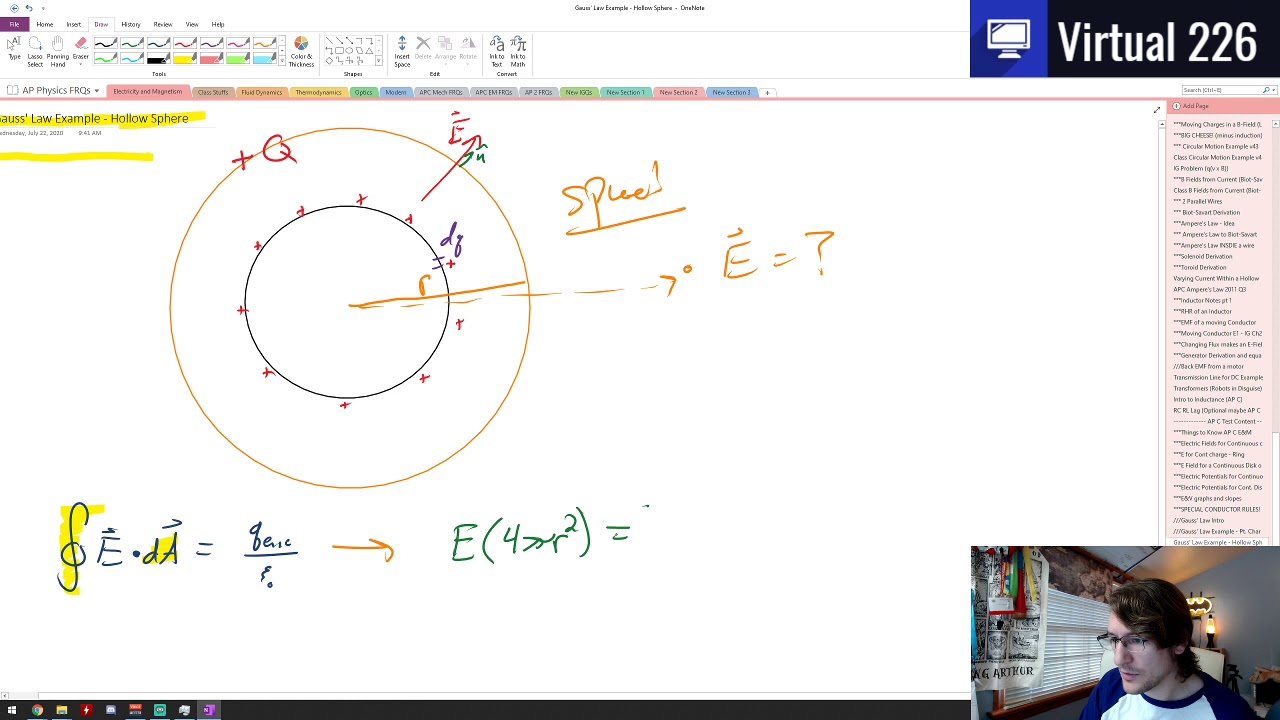Open the Help ribbon tab
This screenshot has width=1280, height=720.
[x=218, y=24]
